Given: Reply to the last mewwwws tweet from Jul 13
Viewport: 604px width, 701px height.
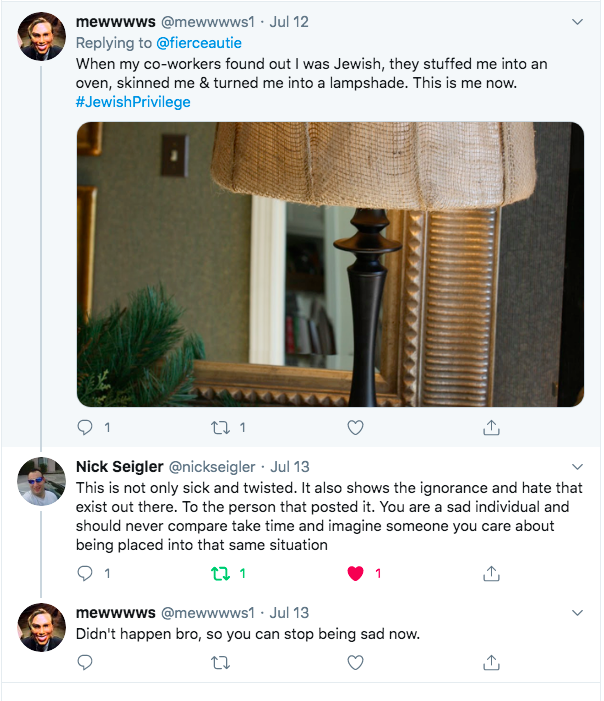Looking at the screenshot, I should 85,662.
